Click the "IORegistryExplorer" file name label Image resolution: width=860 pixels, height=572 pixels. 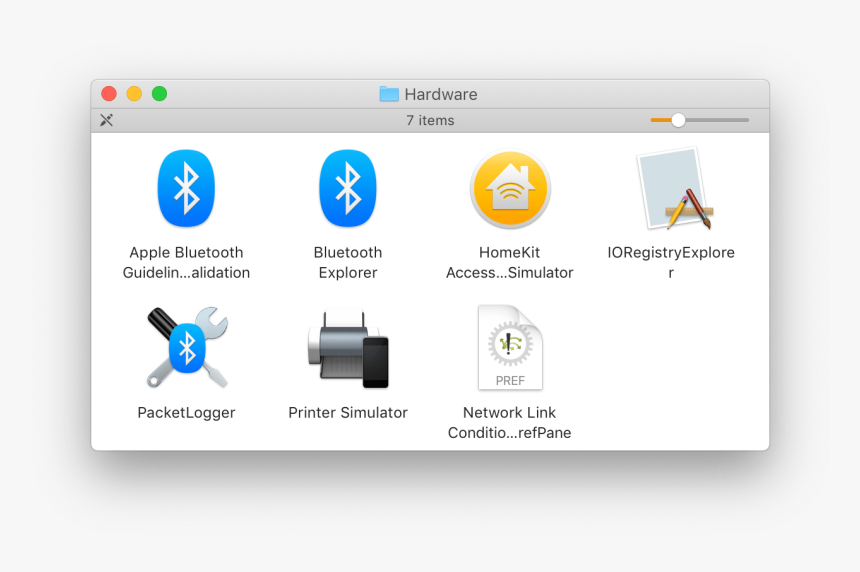click(671, 262)
